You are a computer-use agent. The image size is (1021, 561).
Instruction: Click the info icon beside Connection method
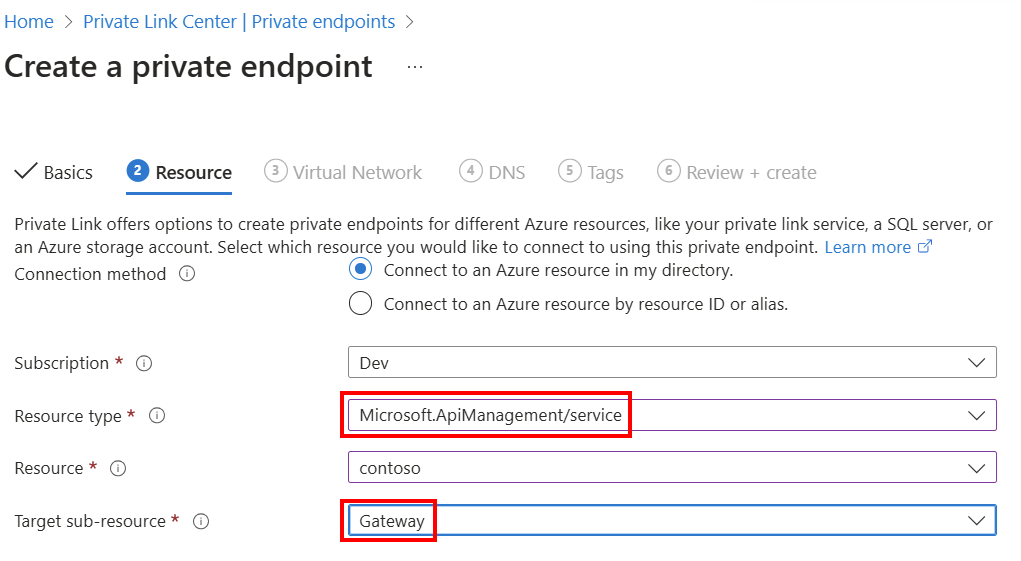(x=187, y=274)
